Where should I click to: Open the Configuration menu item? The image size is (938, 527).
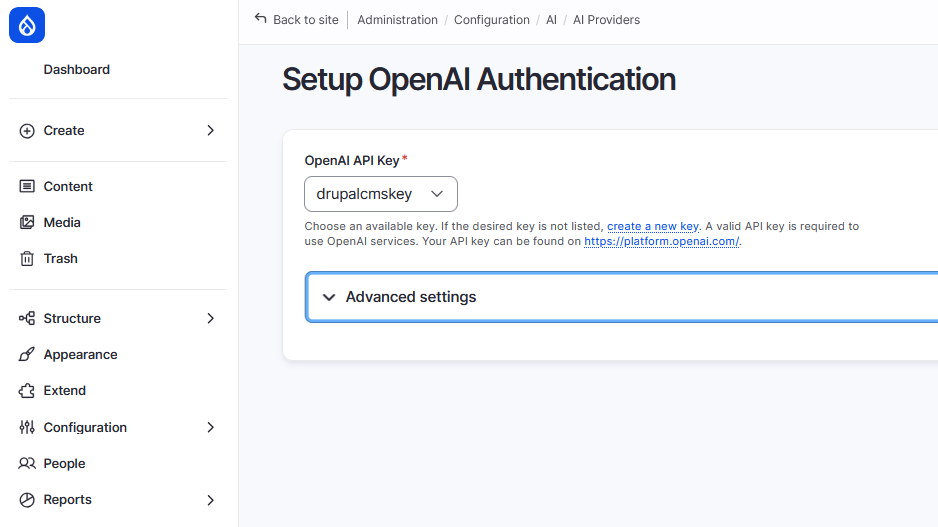click(85, 427)
